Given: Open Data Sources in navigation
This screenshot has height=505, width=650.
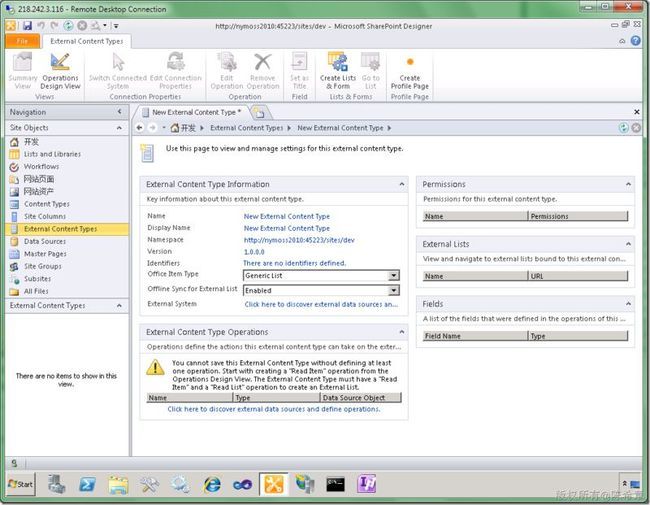Looking at the screenshot, I should [45, 241].
